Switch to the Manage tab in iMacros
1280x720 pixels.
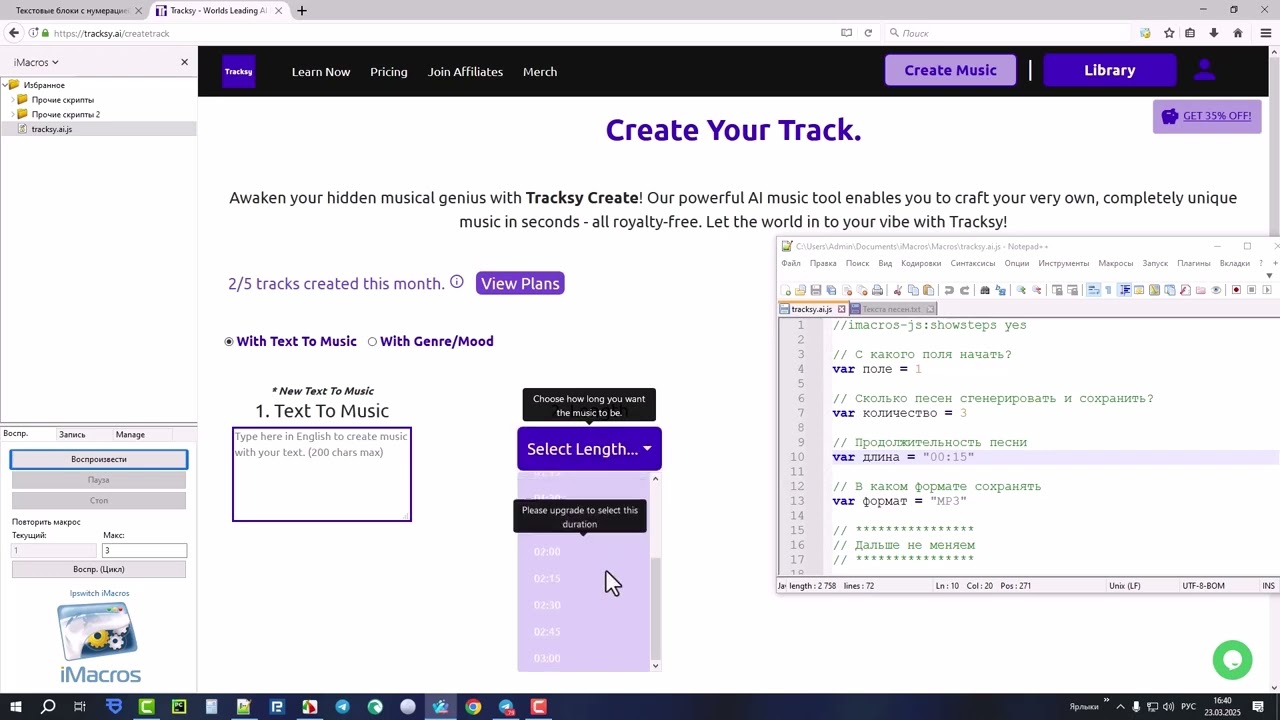(x=130, y=434)
